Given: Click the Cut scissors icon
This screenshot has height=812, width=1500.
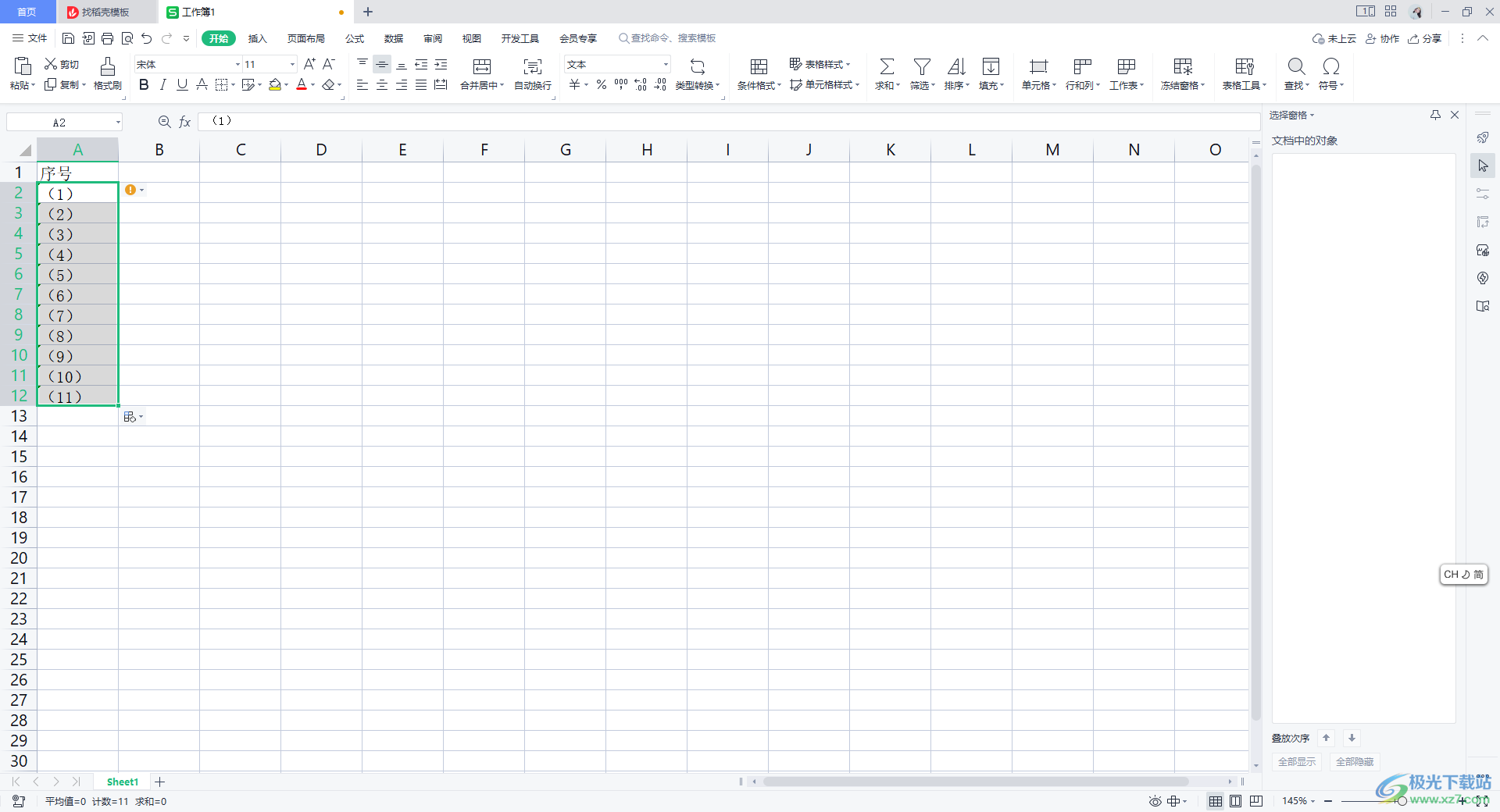Looking at the screenshot, I should pos(51,64).
